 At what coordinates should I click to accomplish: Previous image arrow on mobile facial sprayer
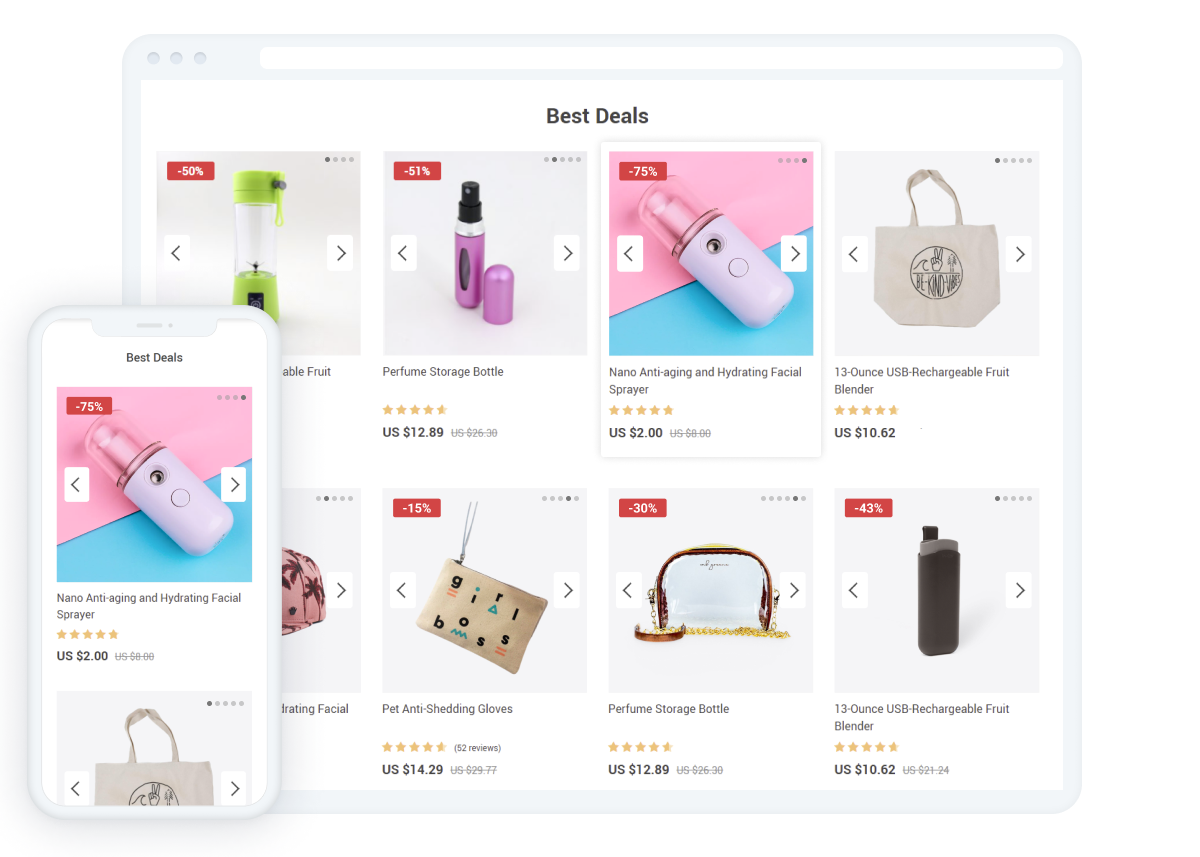77,485
